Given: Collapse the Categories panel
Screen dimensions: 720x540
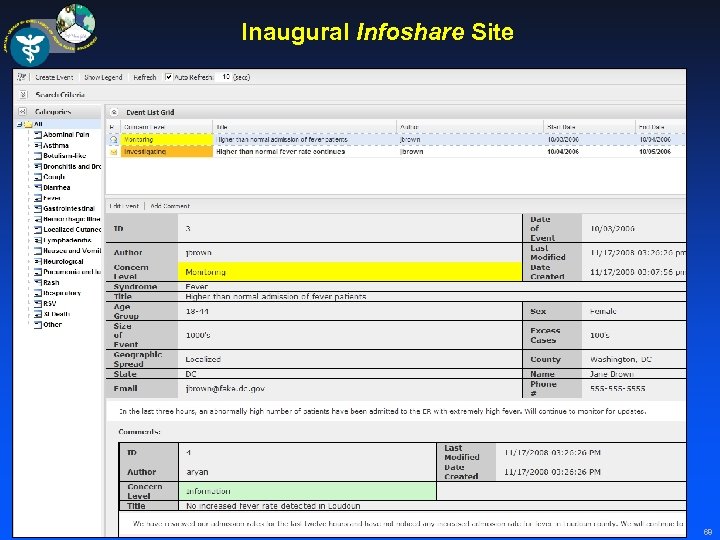Looking at the screenshot, I should pos(22,112).
